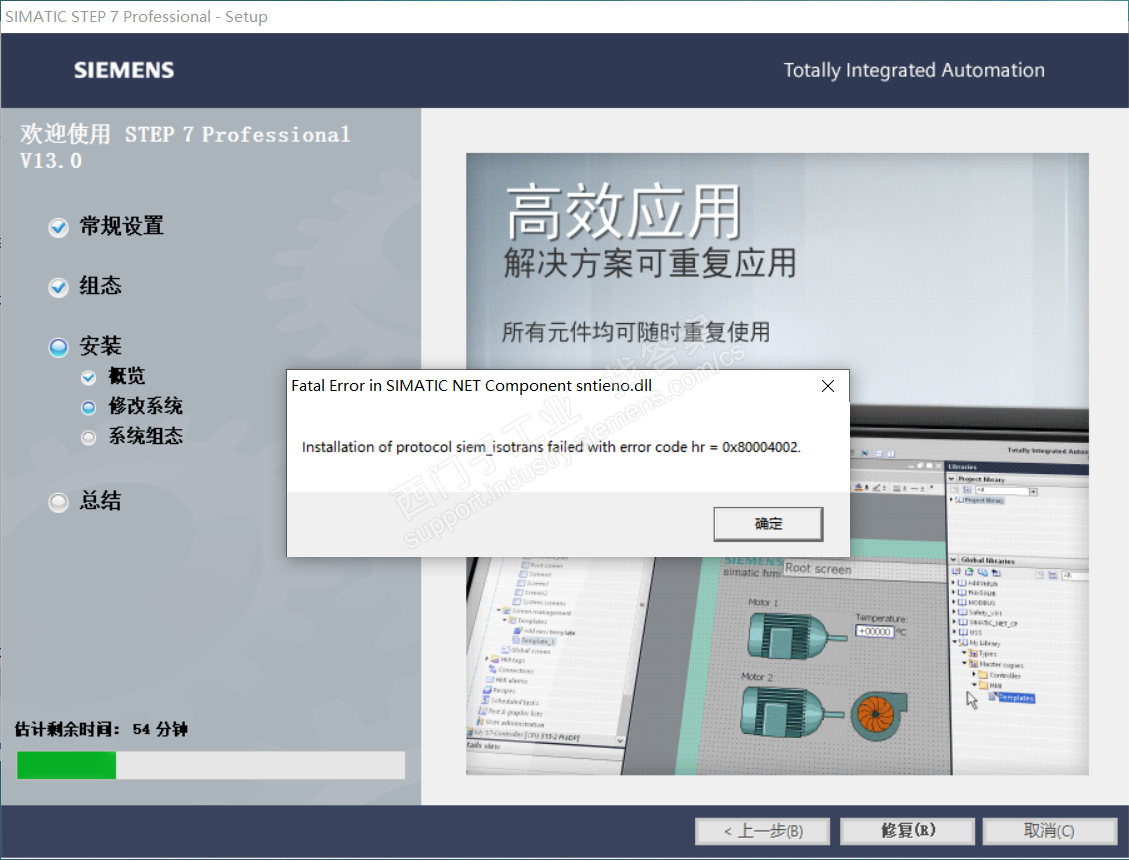Click the 高效应用 promotional image
This screenshot has height=860, width=1129.
pos(777,464)
